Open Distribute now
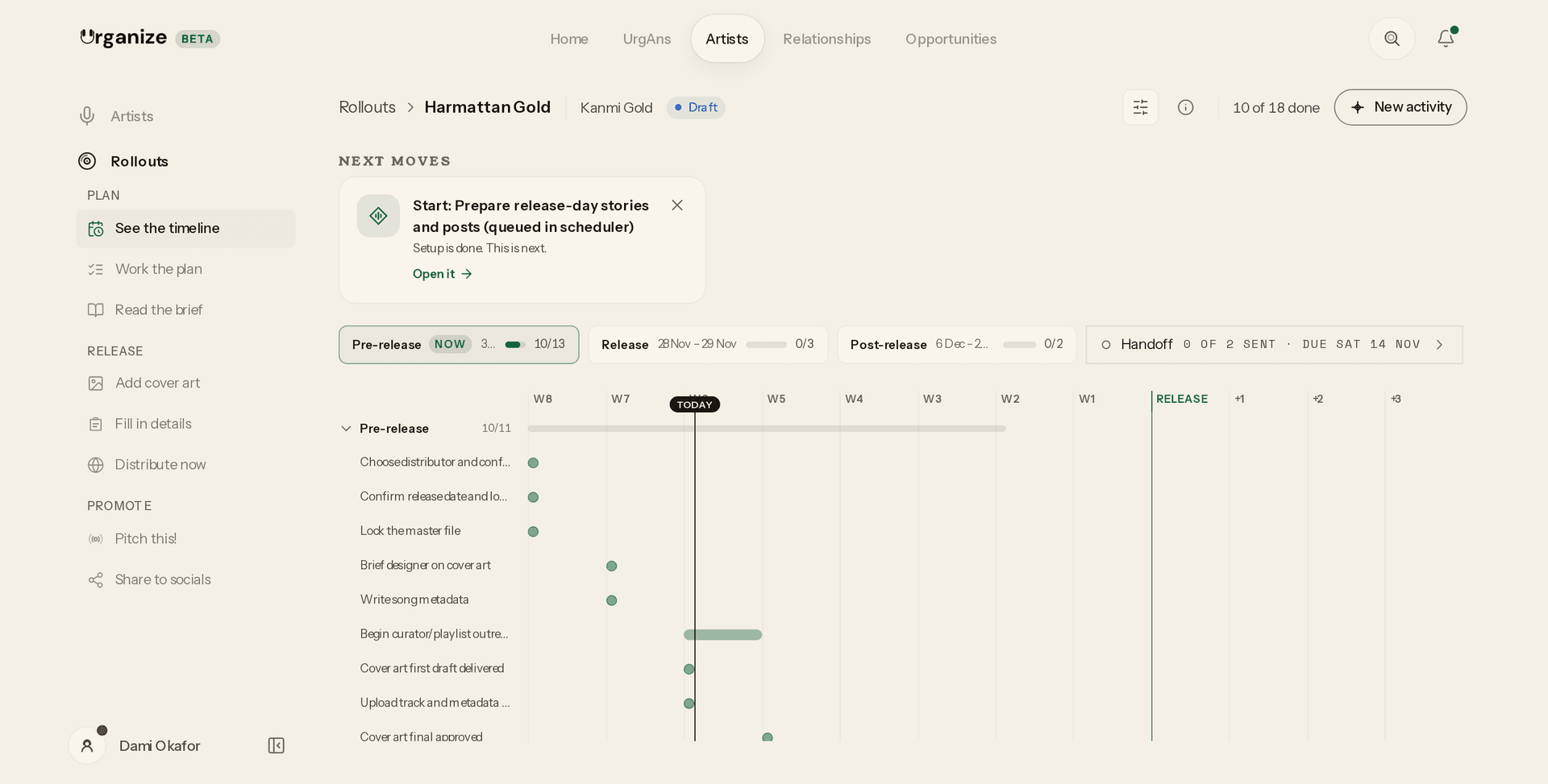 (x=186, y=464)
